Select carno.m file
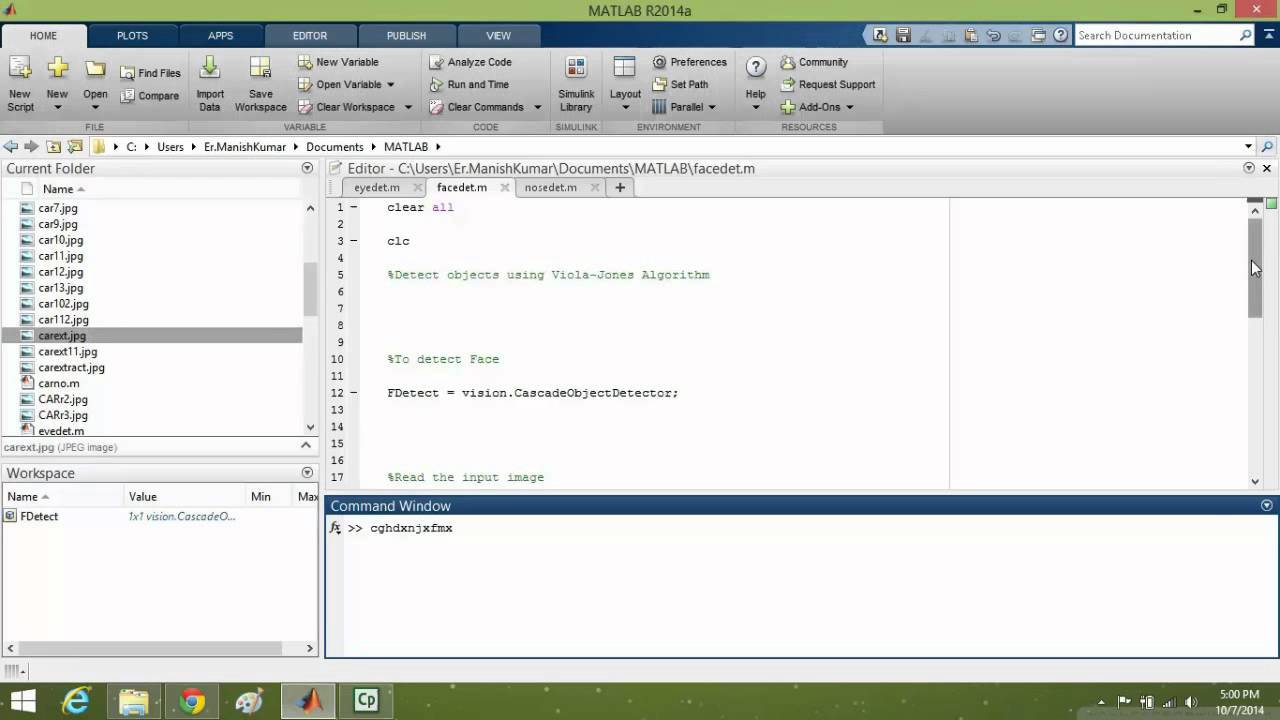 pos(59,383)
